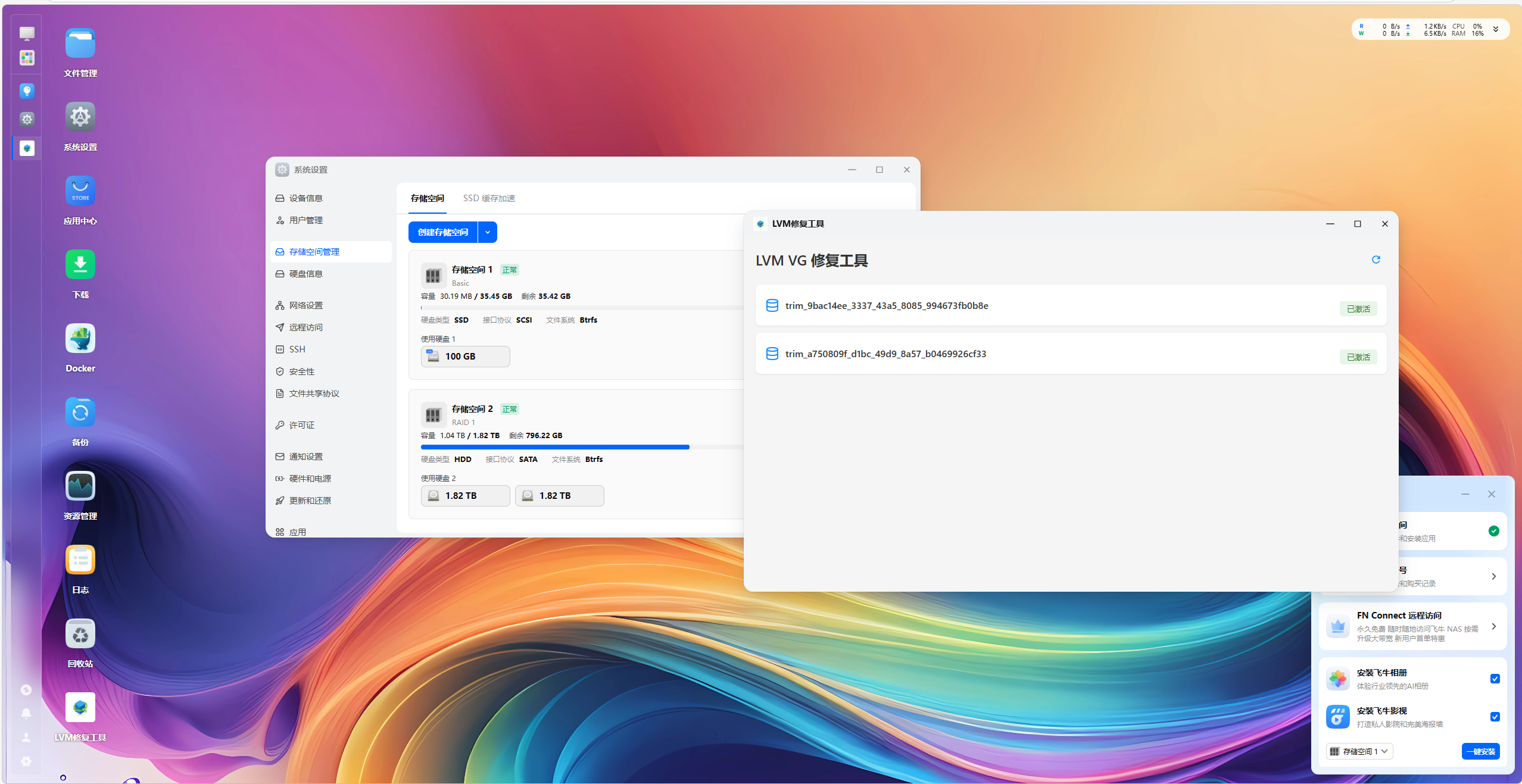The height and width of the screenshot is (784, 1522).
Task: Open the 应用中心 store icon
Action: (80, 191)
